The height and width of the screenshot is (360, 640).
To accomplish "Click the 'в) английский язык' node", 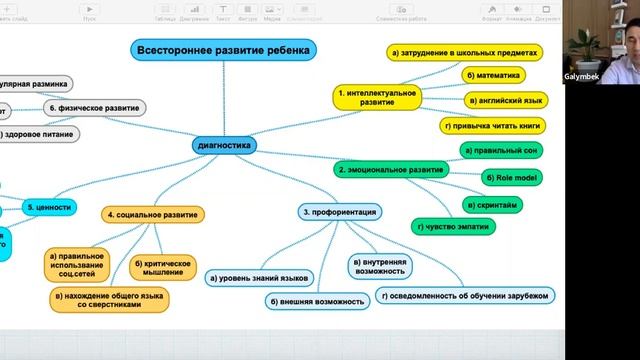I will [x=506, y=100].
